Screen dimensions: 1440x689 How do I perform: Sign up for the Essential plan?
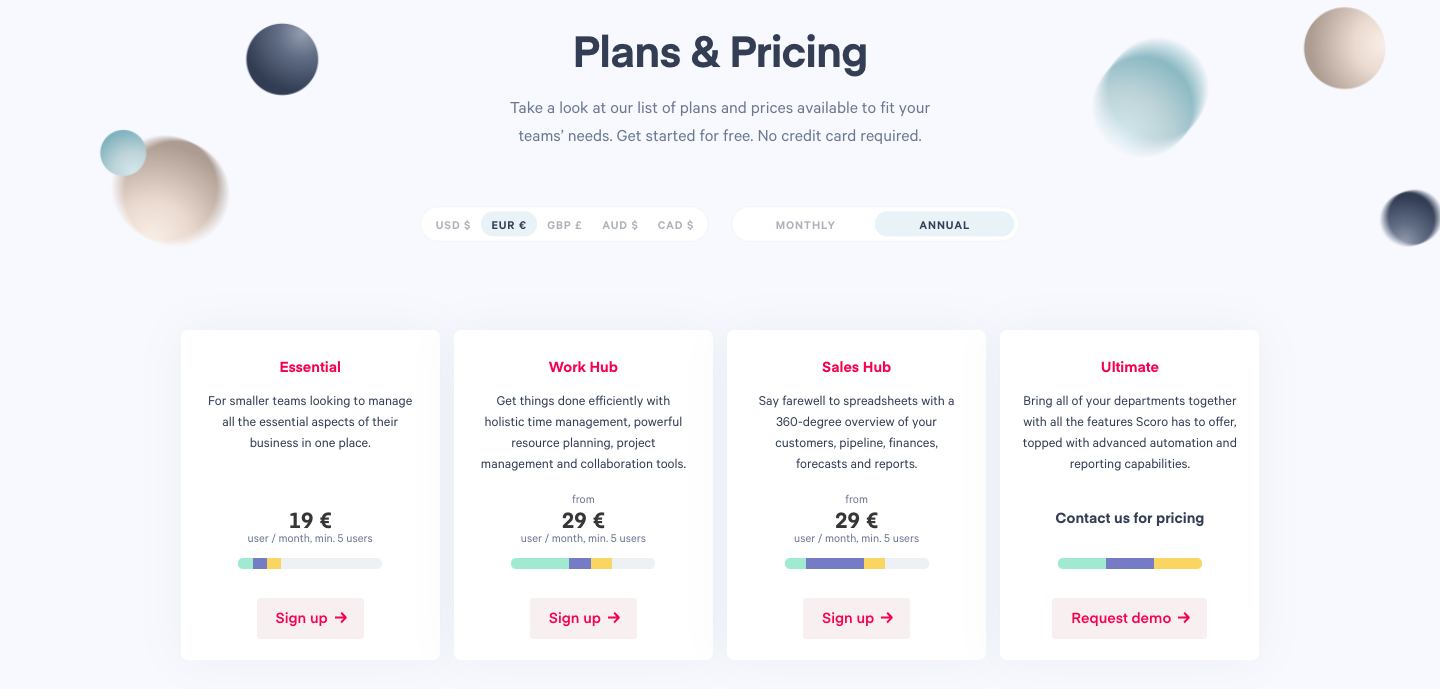(x=310, y=618)
